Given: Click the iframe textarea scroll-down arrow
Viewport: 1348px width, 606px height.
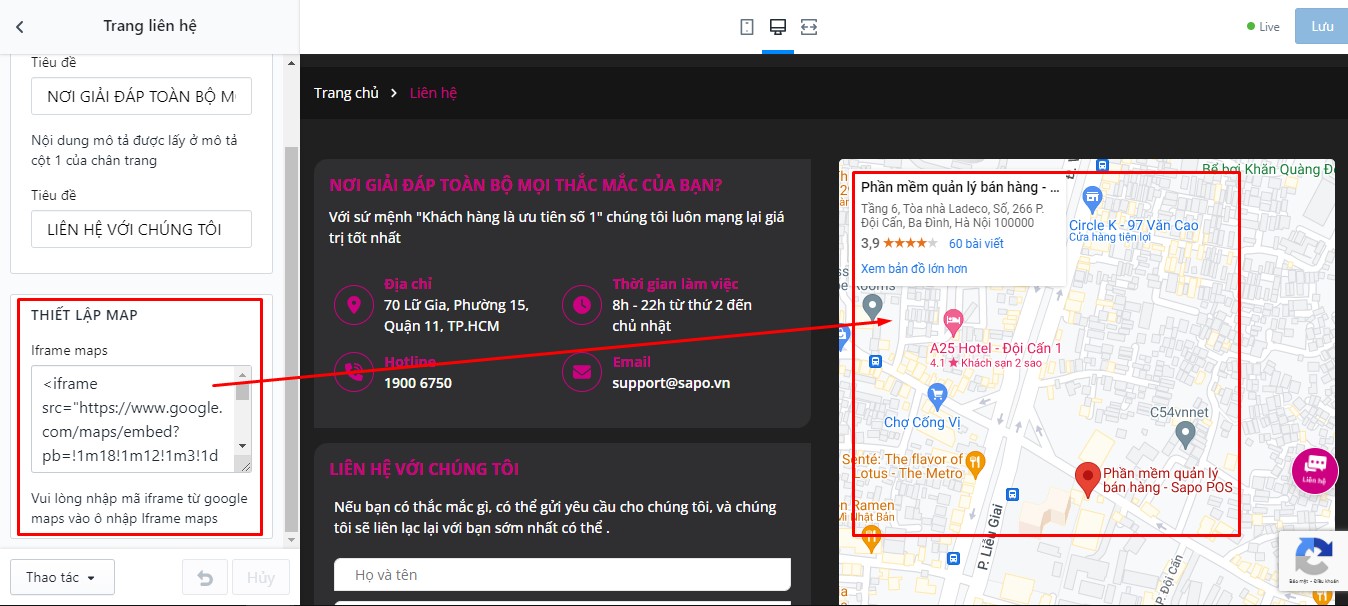Looking at the screenshot, I should click(242, 446).
